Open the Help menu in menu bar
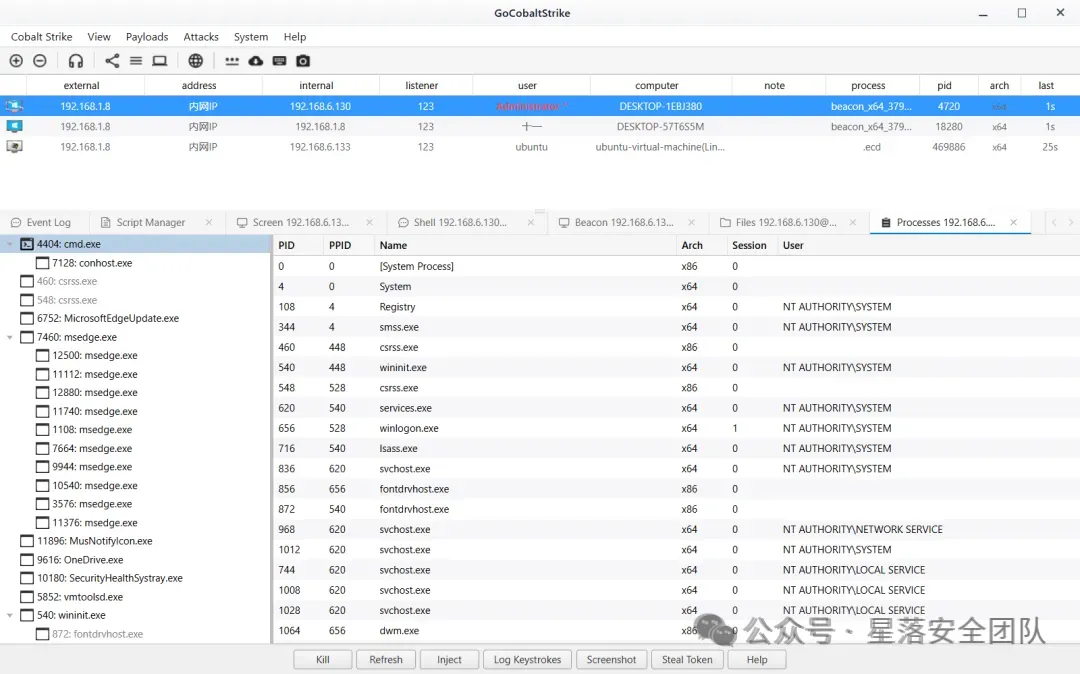Image resolution: width=1080 pixels, height=674 pixels. [295, 36]
